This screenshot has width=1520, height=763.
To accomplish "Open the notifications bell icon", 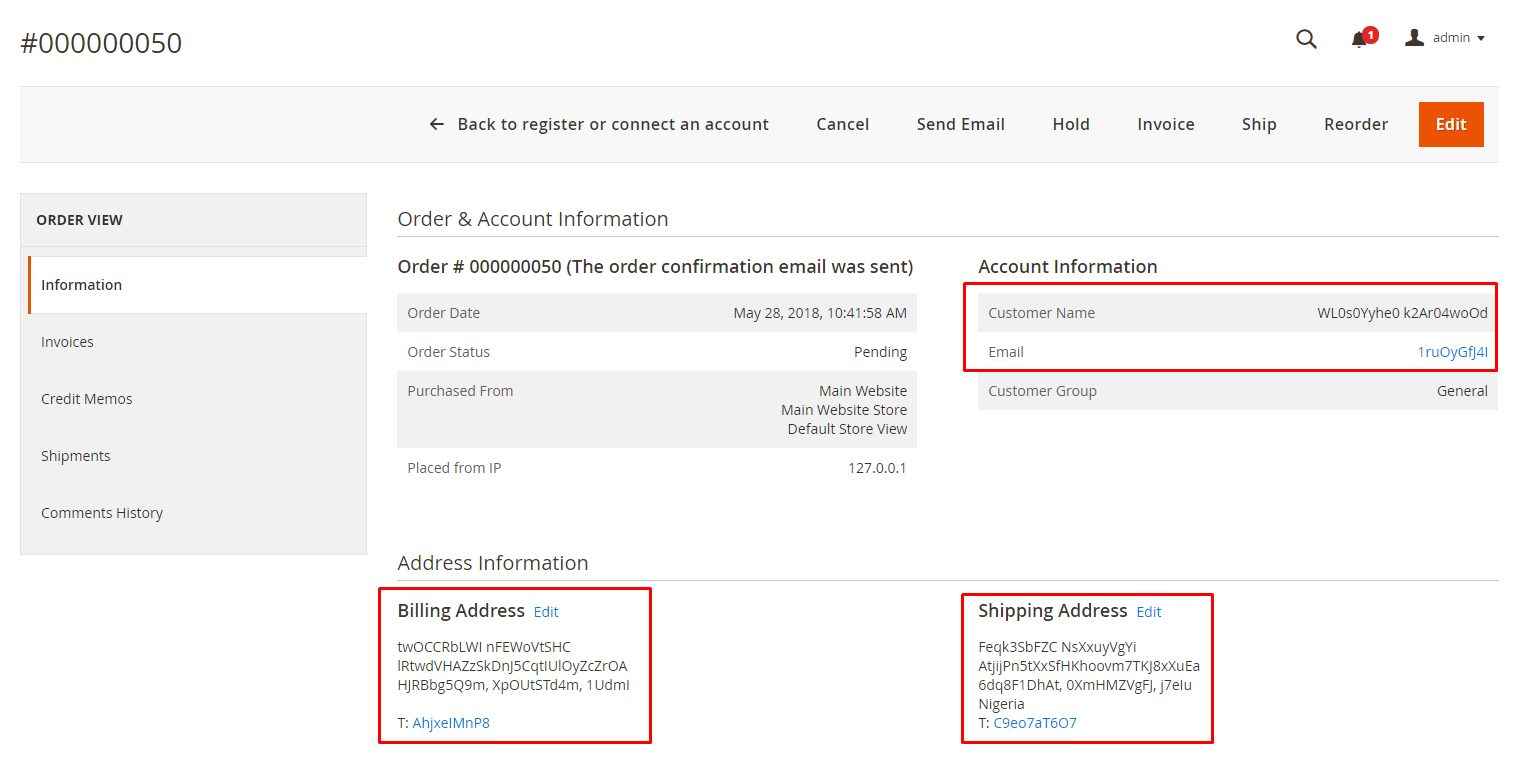I will point(1359,39).
